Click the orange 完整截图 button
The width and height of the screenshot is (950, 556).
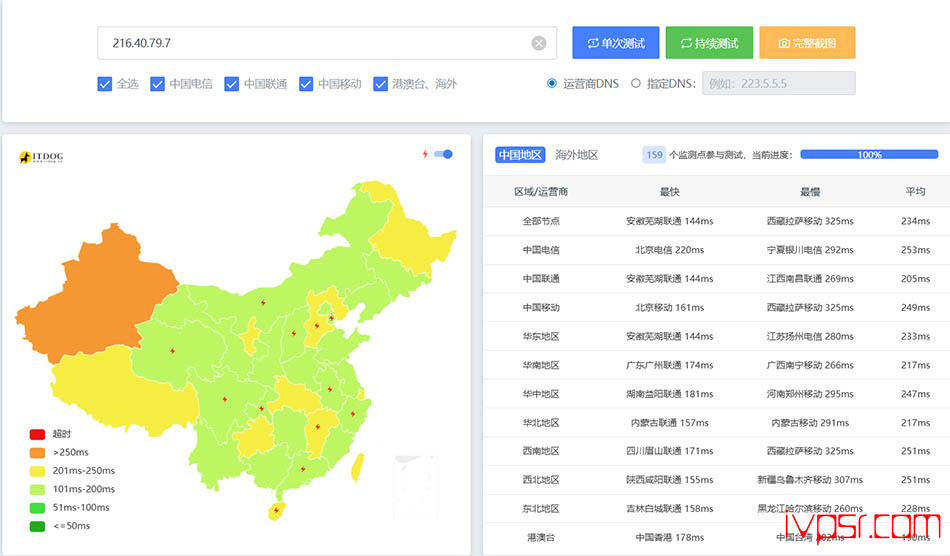click(x=807, y=43)
